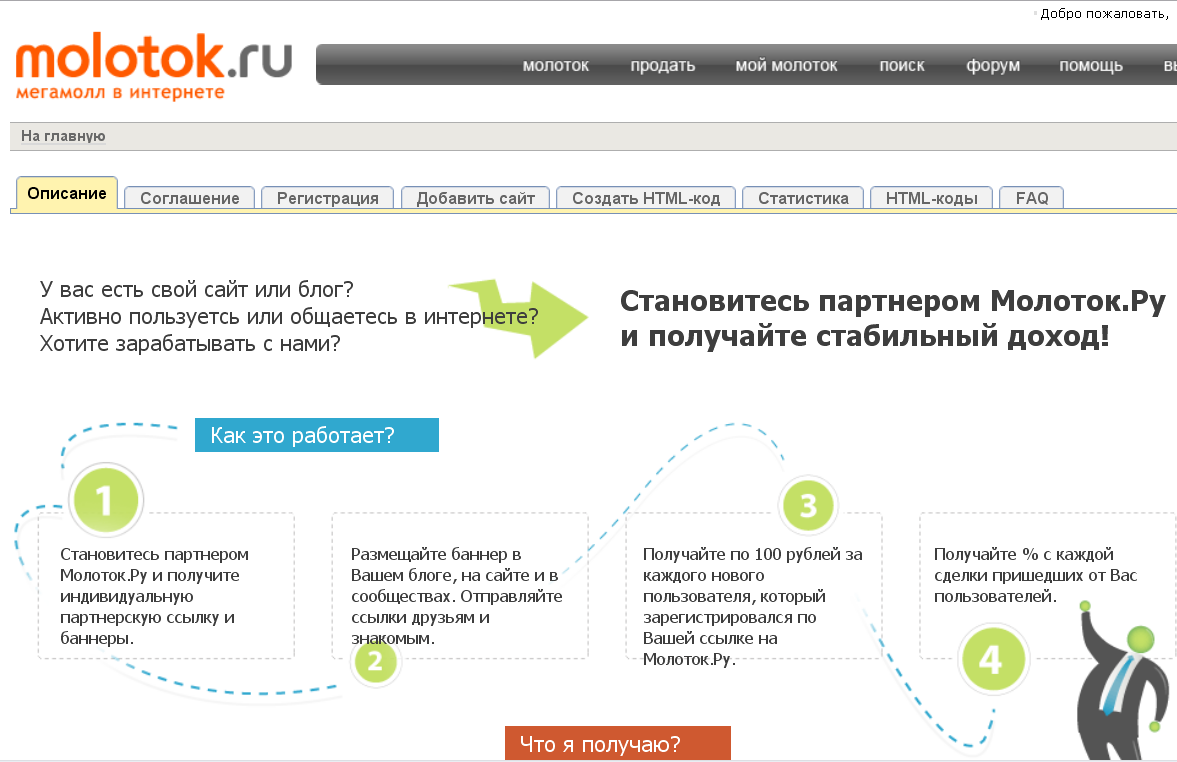Follow the «На главную» breadcrumb link
This screenshot has height=762, width=1177.
(x=63, y=136)
